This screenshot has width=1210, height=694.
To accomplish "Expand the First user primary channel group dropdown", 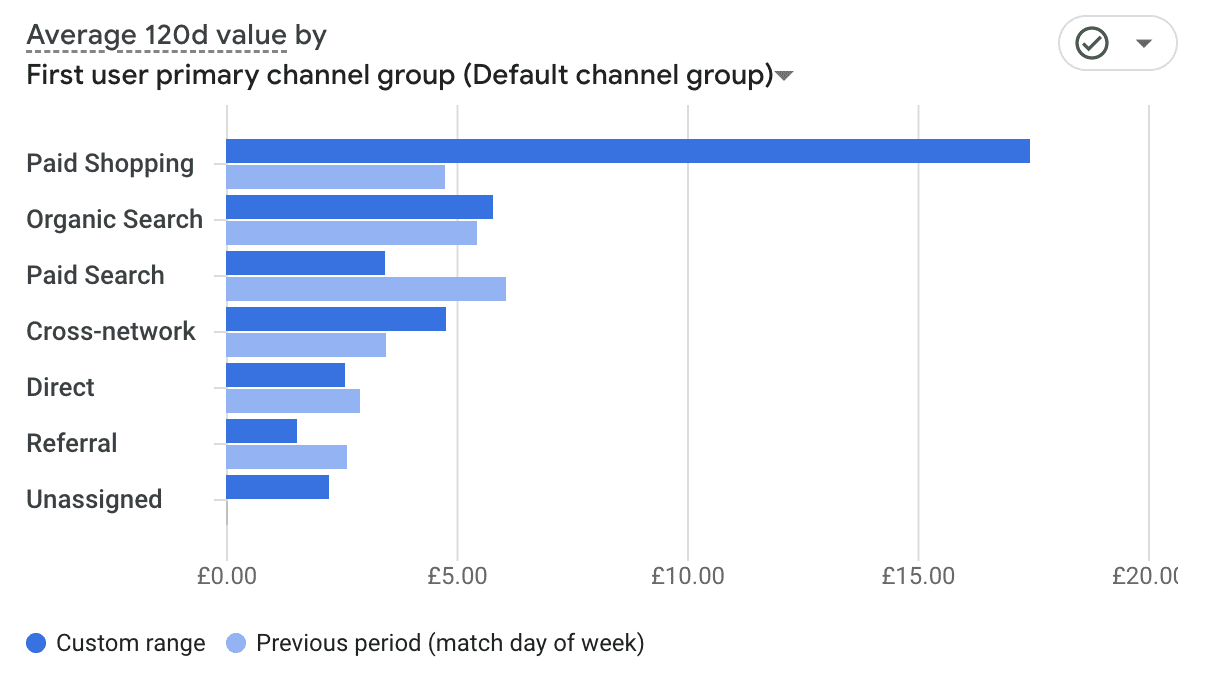I will coord(785,76).
